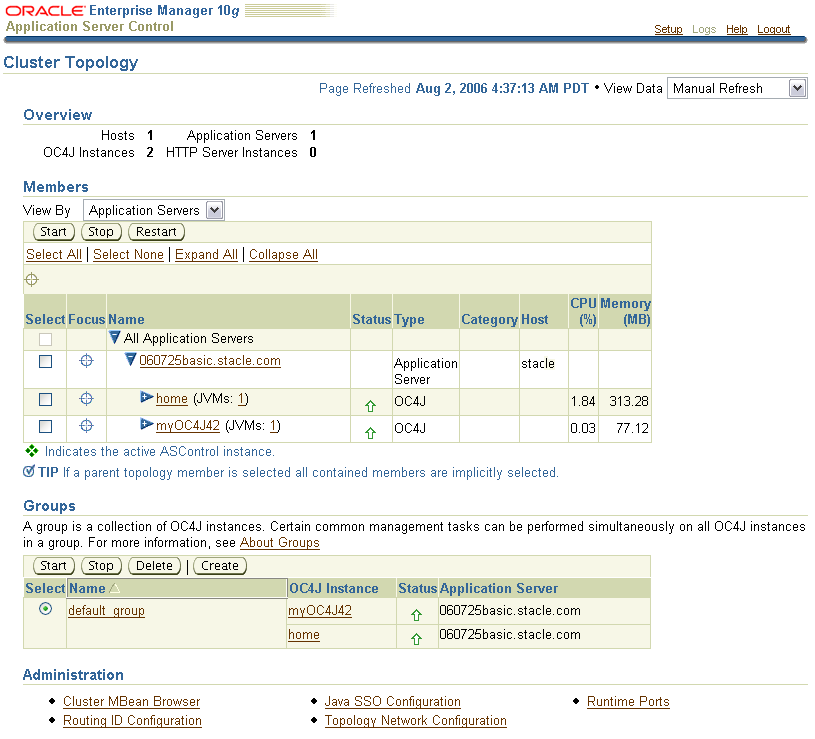
Task: Check the myOC4J42 instance select box
Action: tap(46, 427)
